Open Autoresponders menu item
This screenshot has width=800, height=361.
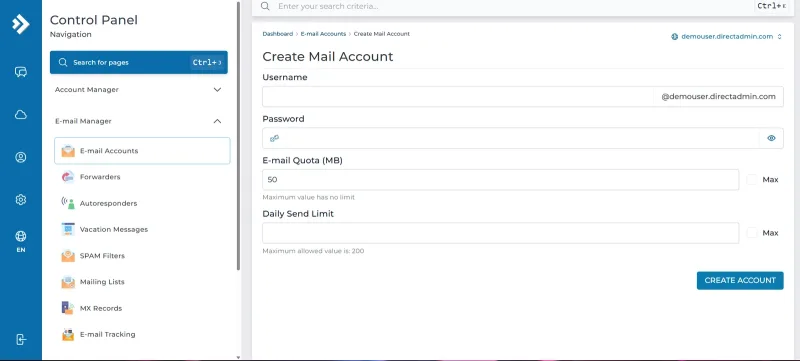click(142, 203)
